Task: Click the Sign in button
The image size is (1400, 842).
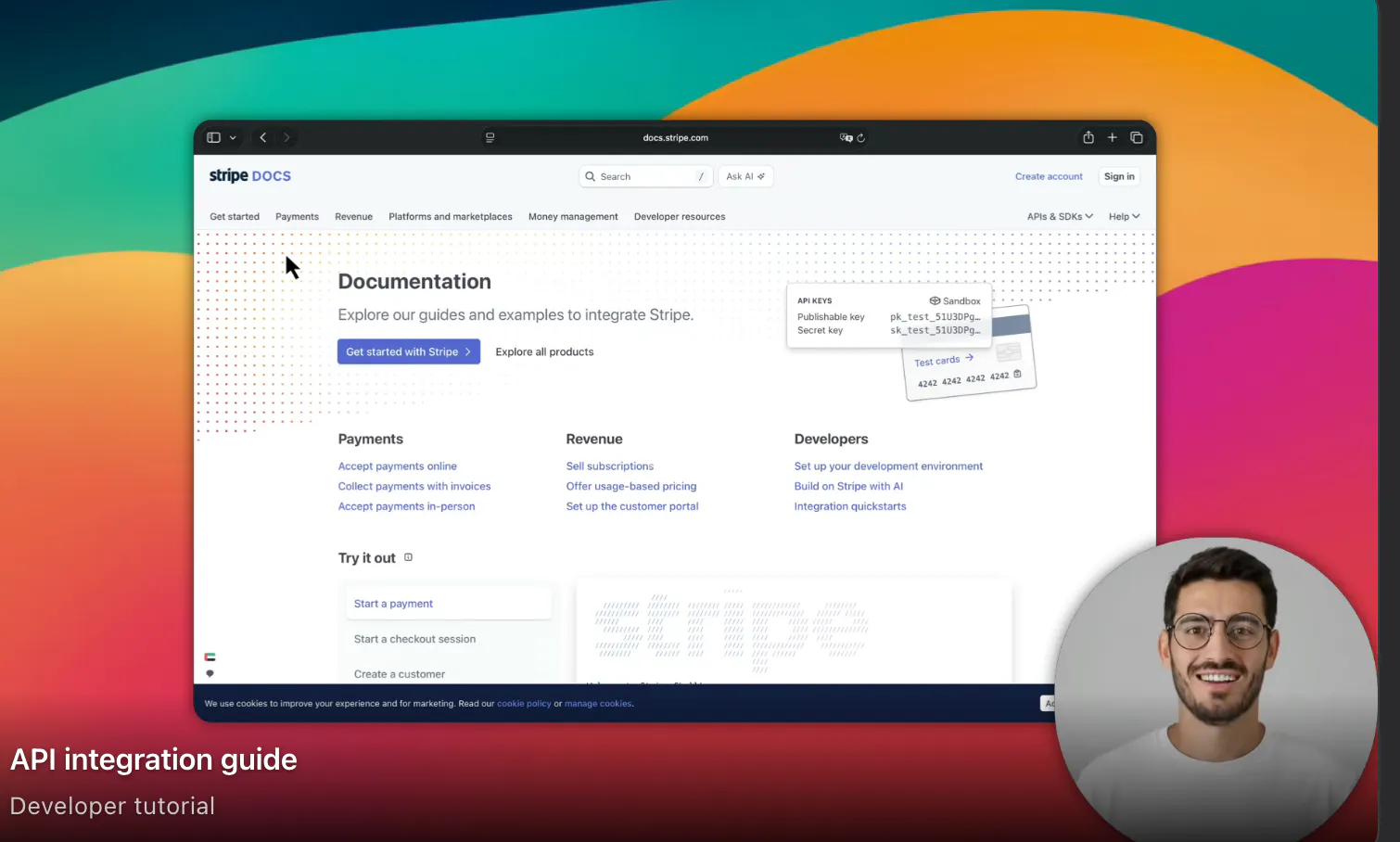Action: [1119, 176]
